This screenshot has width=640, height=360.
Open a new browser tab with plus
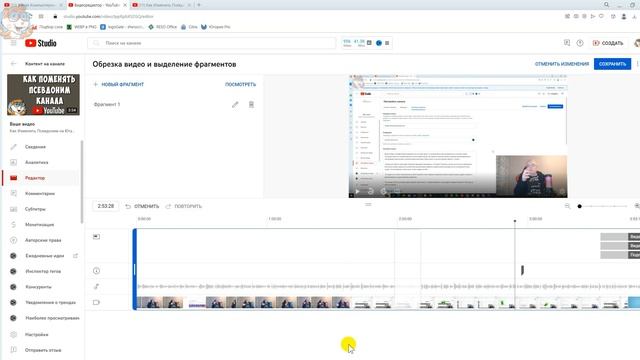199,5
